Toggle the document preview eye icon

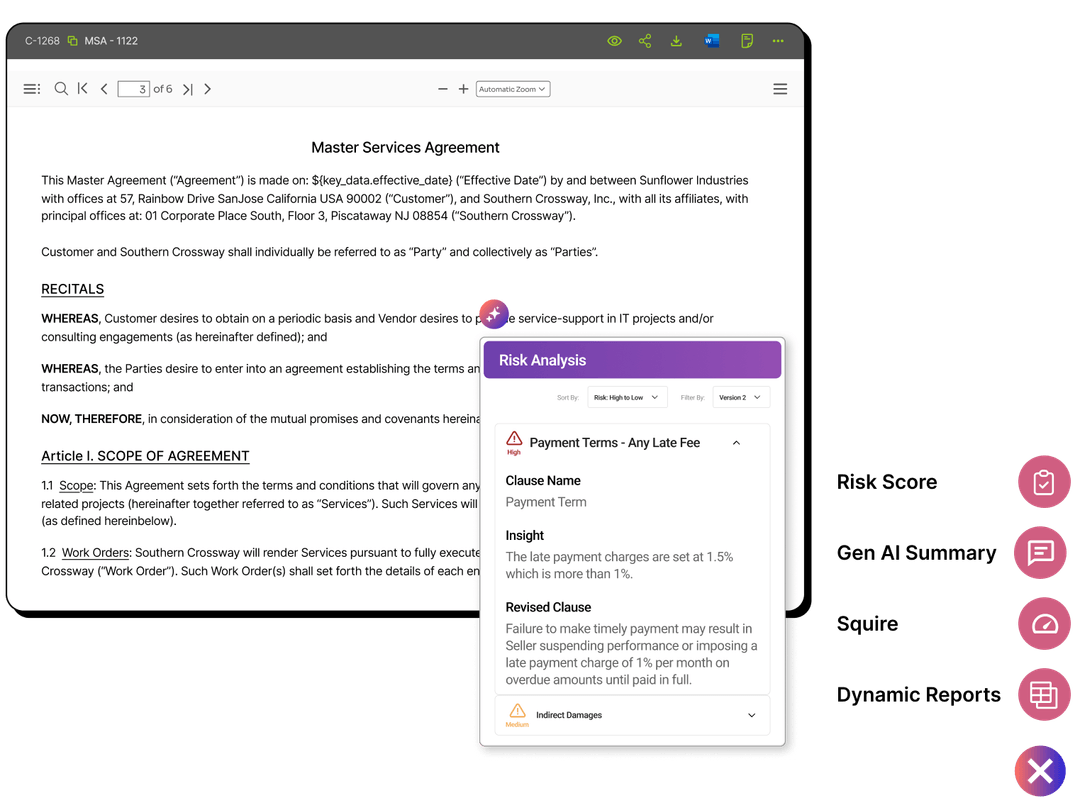click(x=615, y=41)
